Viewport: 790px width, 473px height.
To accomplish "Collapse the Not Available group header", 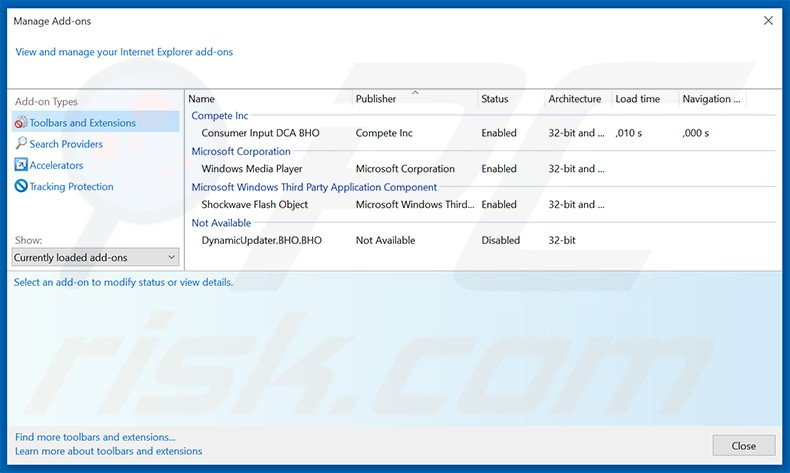I will click(221, 223).
